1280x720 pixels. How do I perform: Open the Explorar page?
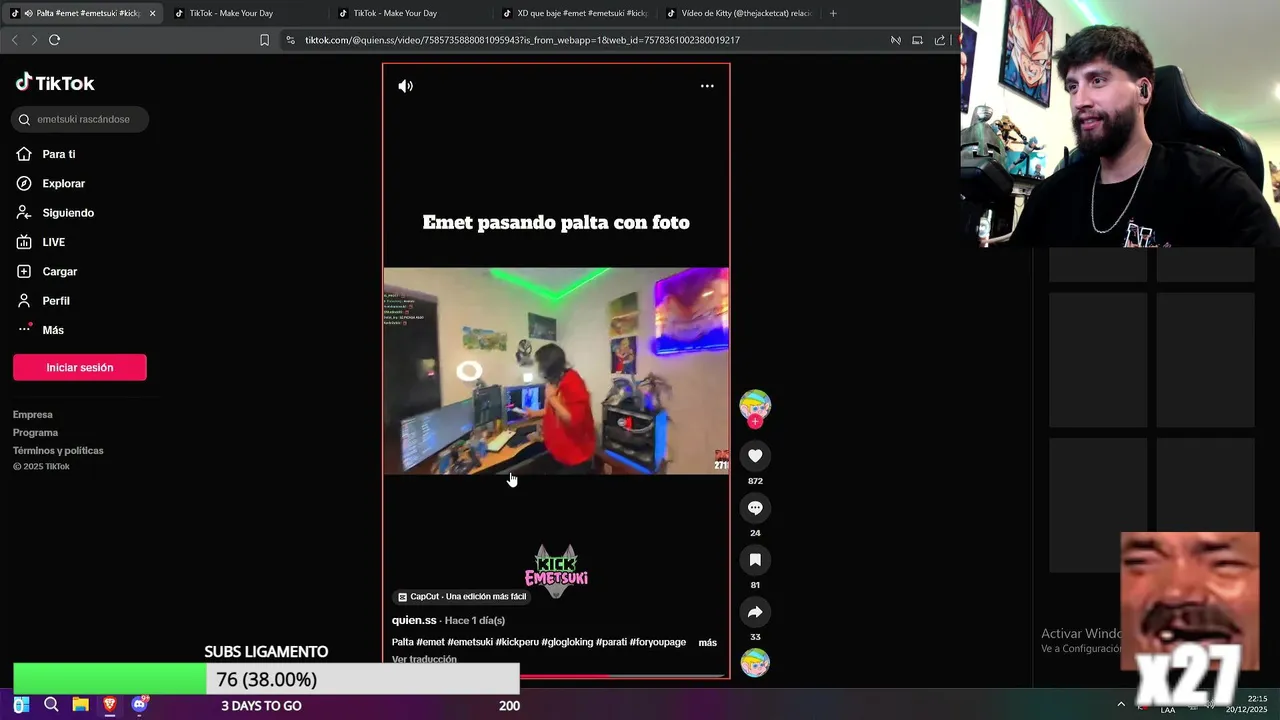coord(51,183)
